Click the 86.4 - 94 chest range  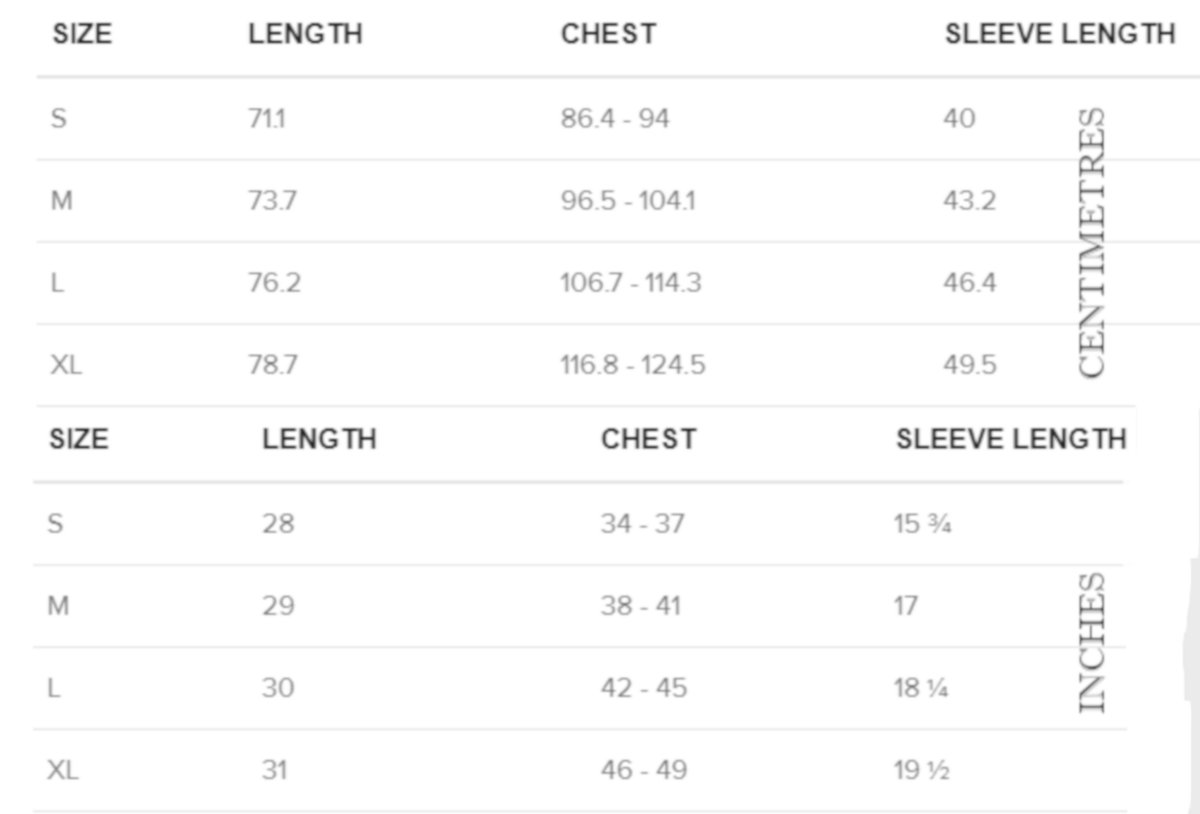point(615,119)
